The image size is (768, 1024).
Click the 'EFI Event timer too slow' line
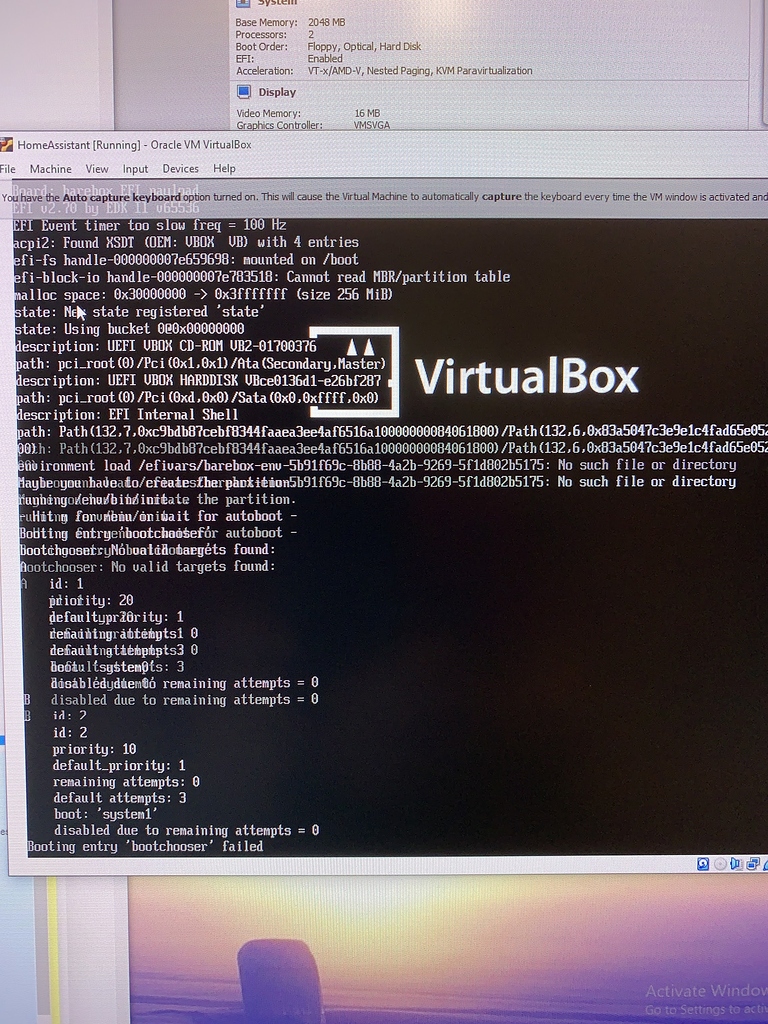pyautogui.click(x=150, y=226)
